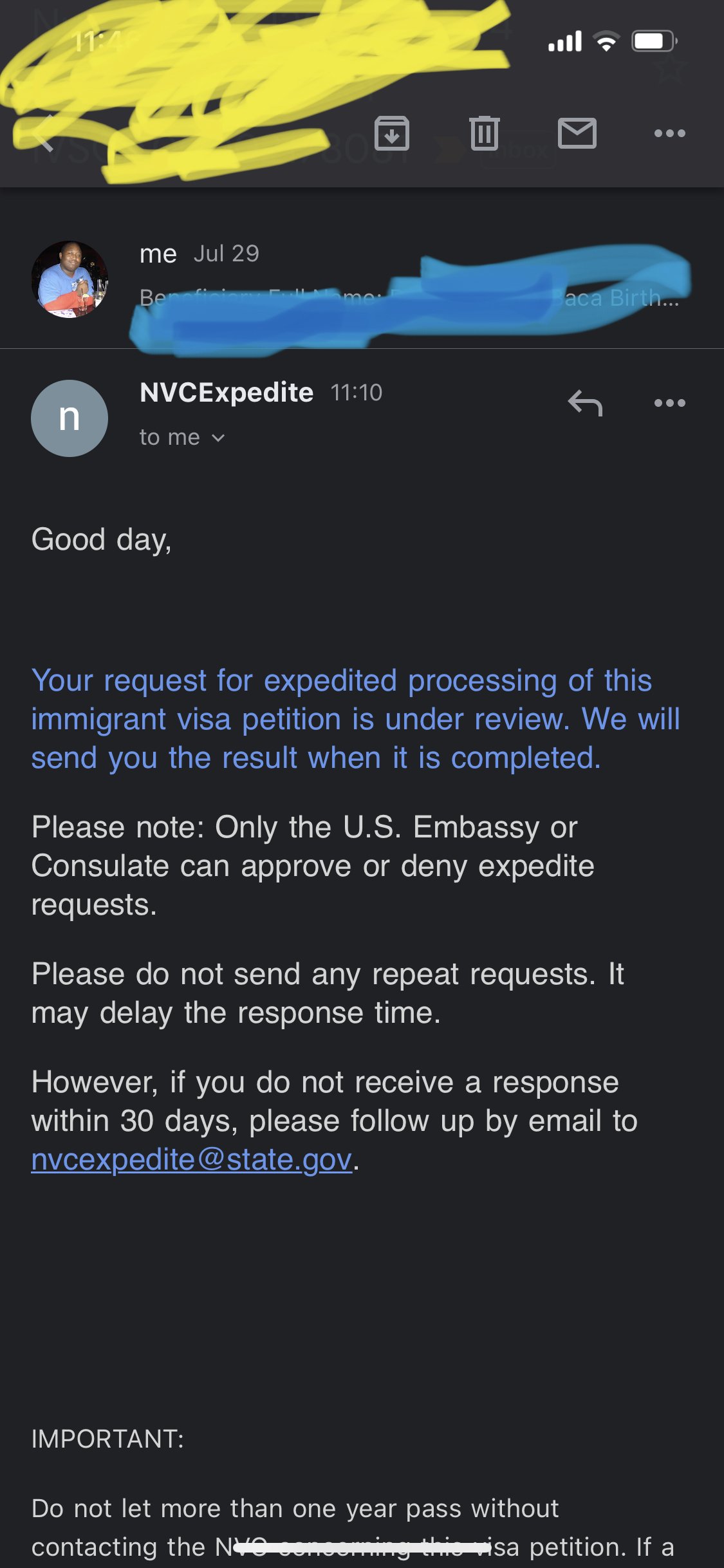The image size is (724, 1568).
Task: Open top toolbar more options menu
Action: (669, 133)
